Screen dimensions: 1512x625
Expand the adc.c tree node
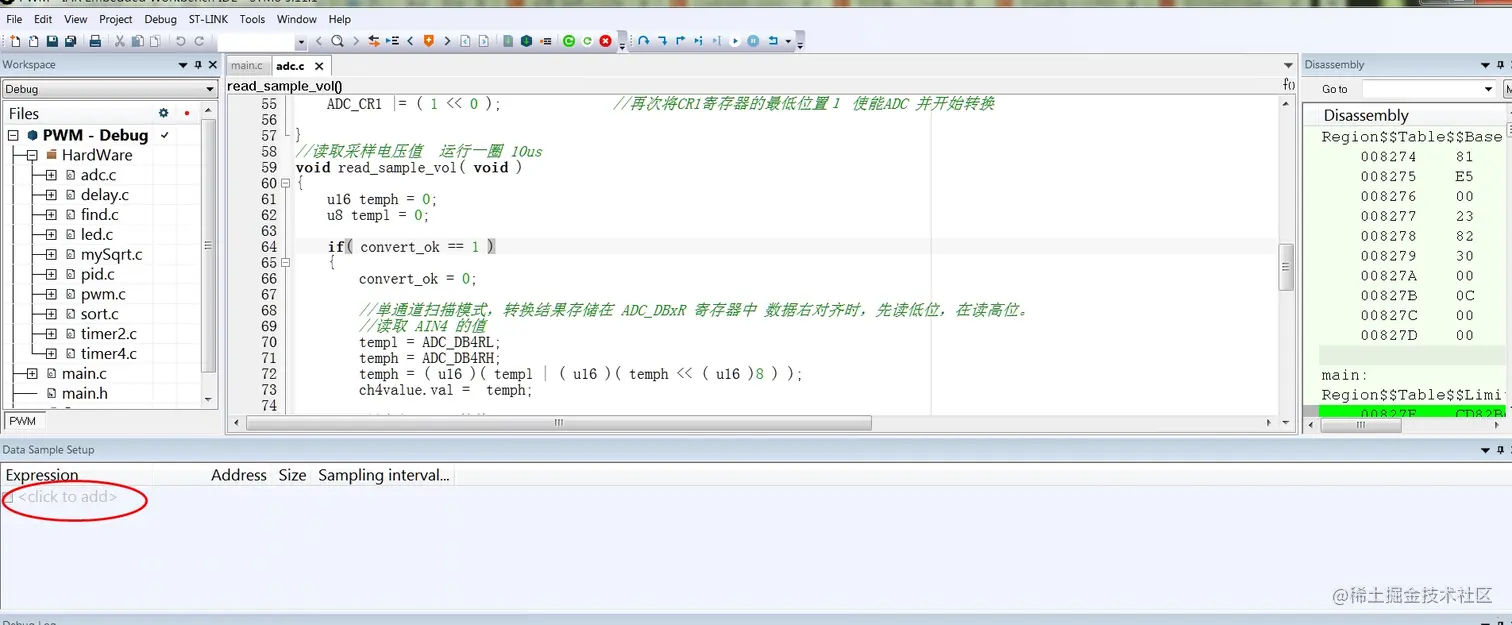(51, 175)
